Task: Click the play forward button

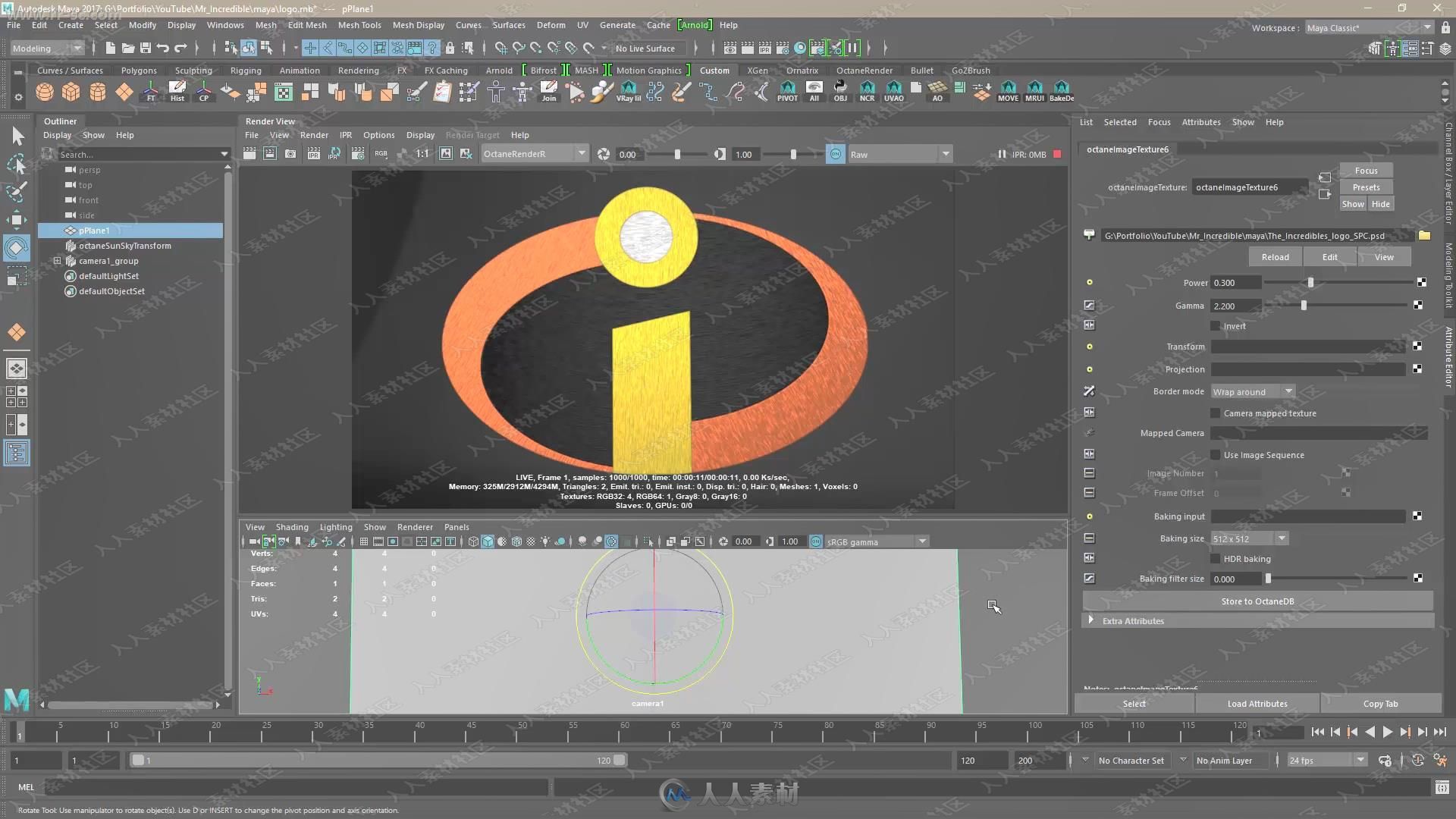Action: (x=1387, y=733)
